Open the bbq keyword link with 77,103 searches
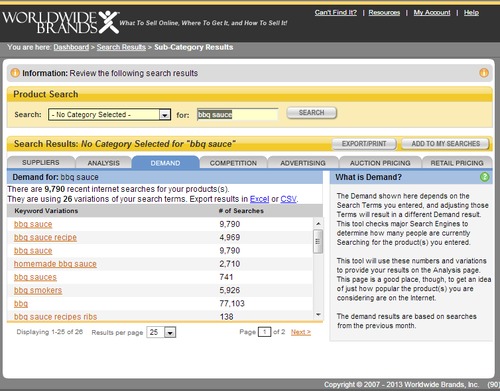This screenshot has width=500, height=391. tap(21, 304)
